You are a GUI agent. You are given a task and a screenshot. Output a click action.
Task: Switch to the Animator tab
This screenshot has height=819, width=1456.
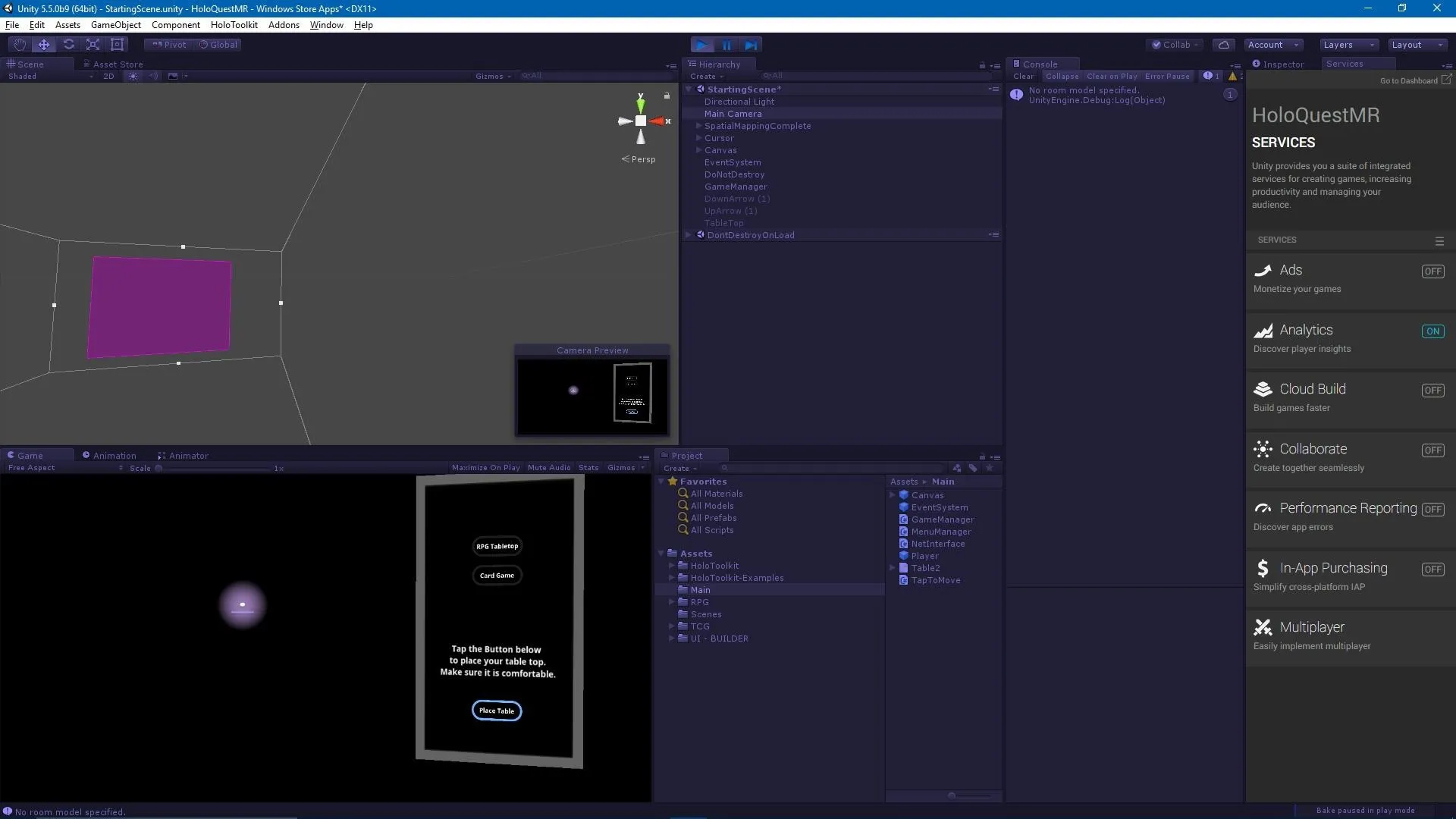[x=182, y=456]
